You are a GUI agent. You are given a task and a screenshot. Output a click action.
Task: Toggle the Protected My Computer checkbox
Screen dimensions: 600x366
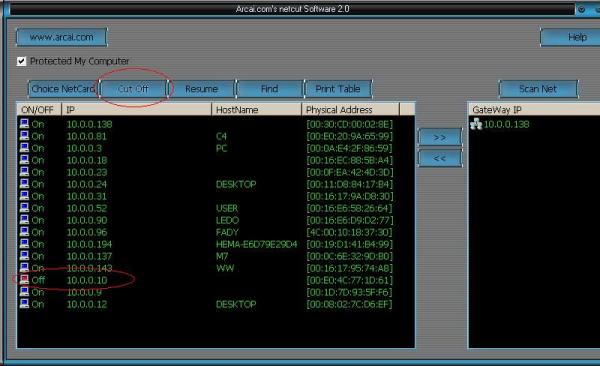coord(21,61)
